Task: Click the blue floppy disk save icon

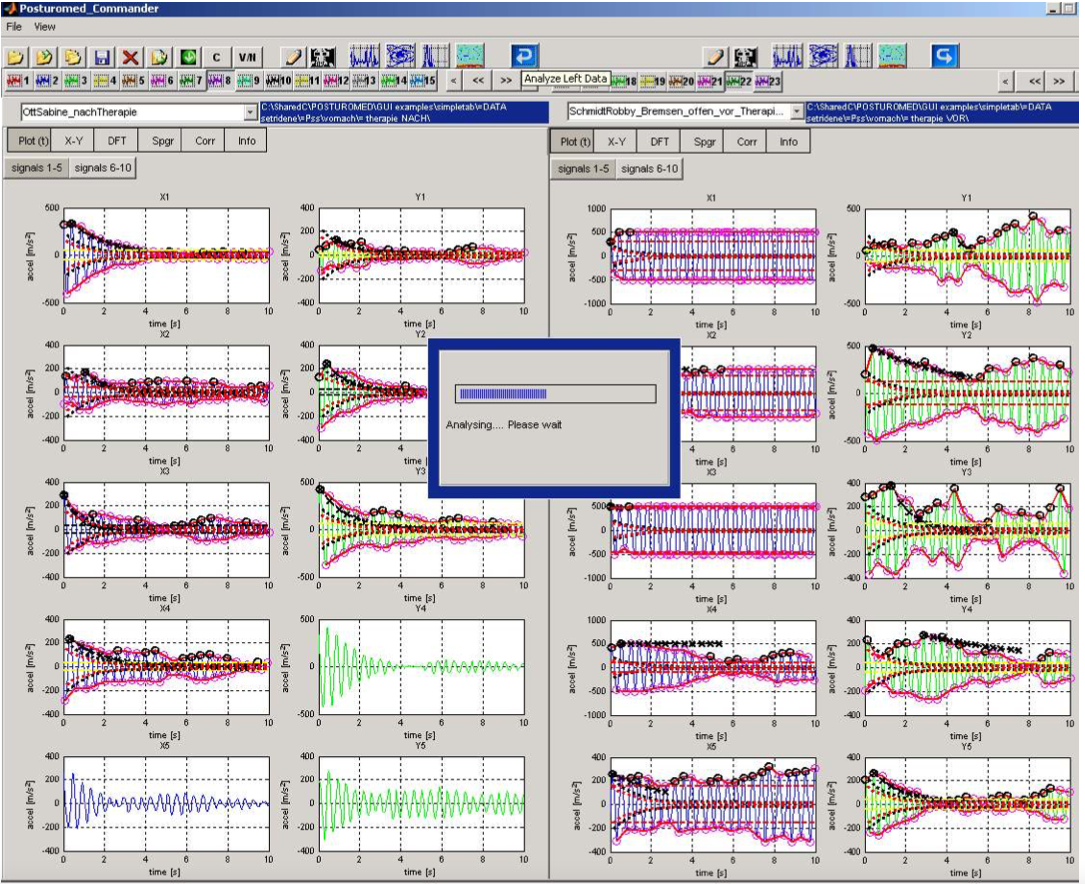Action: pyautogui.click(x=102, y=56)
